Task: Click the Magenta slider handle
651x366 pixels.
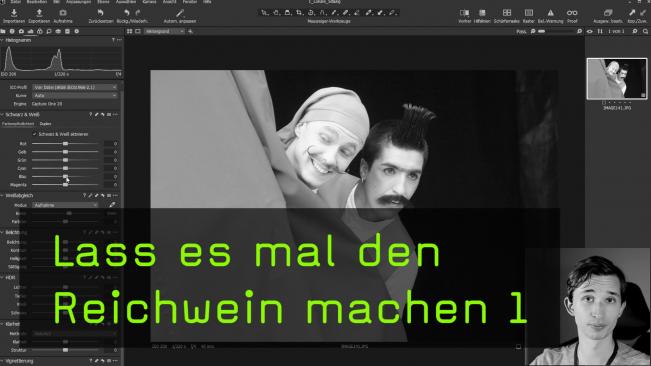Action: coord(65,185)
